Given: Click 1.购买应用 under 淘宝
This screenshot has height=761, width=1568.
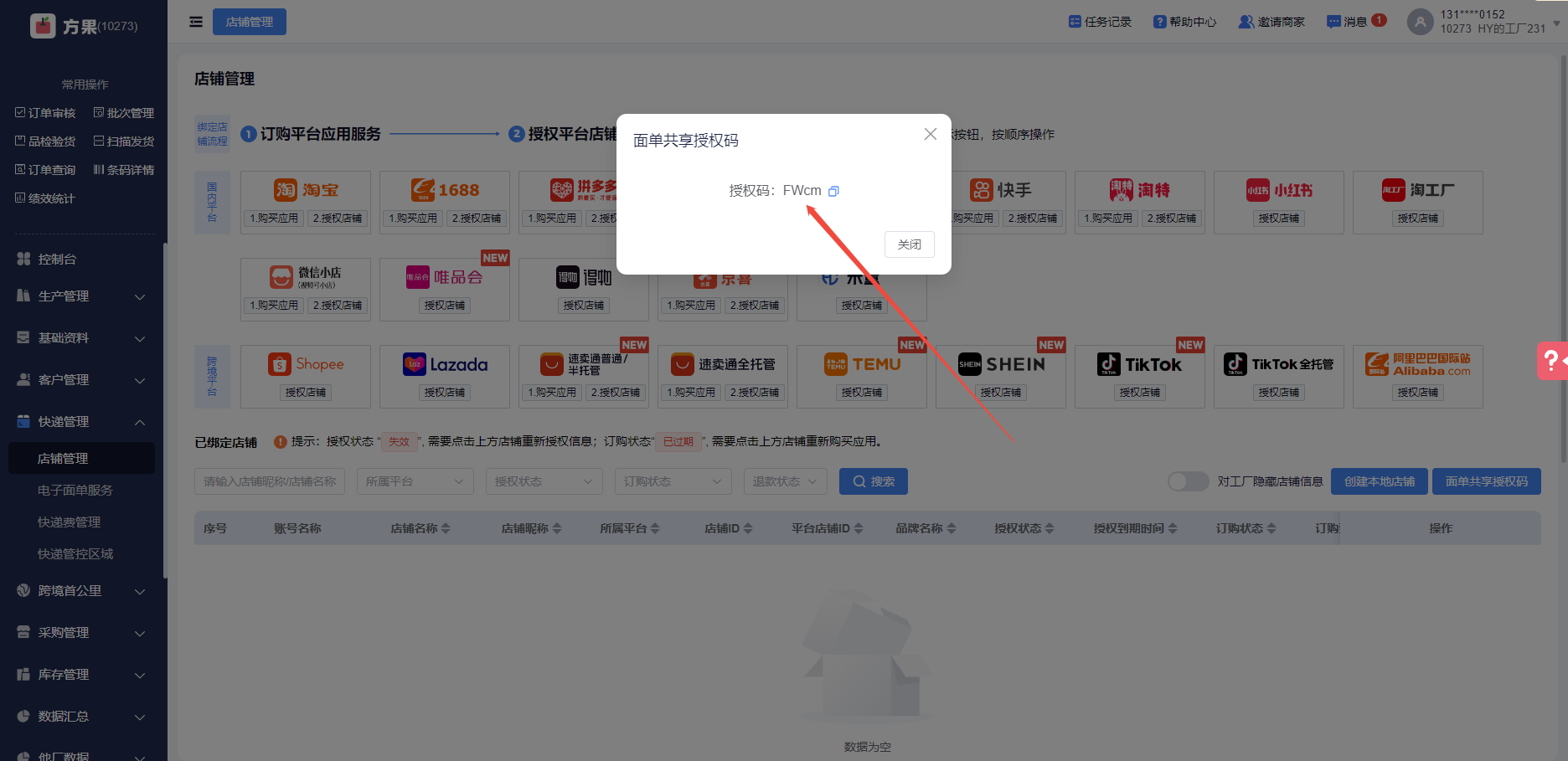Looking at the screenshot, I should coord(274,219).
